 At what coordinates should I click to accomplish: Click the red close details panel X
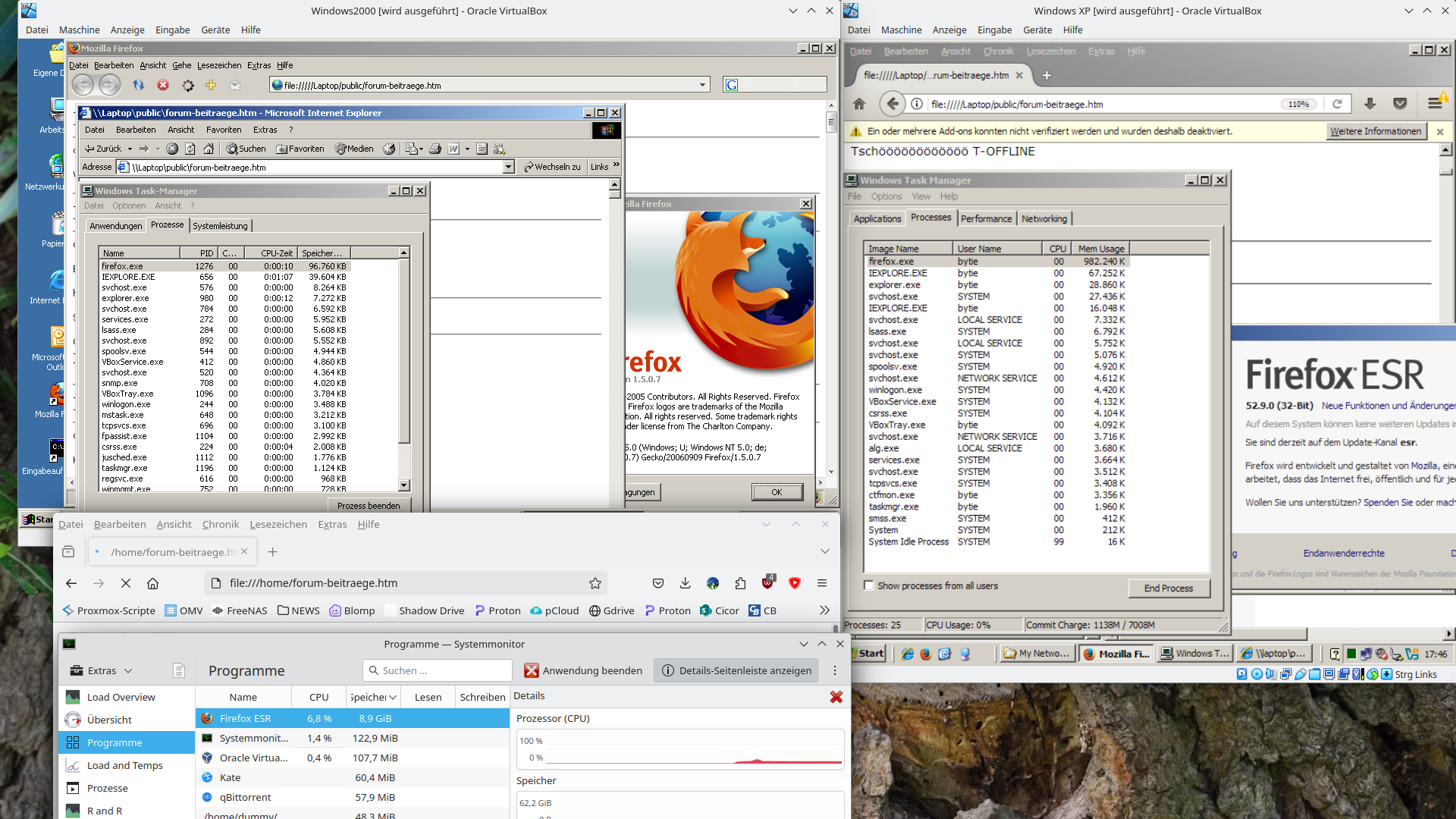[836, 696]
